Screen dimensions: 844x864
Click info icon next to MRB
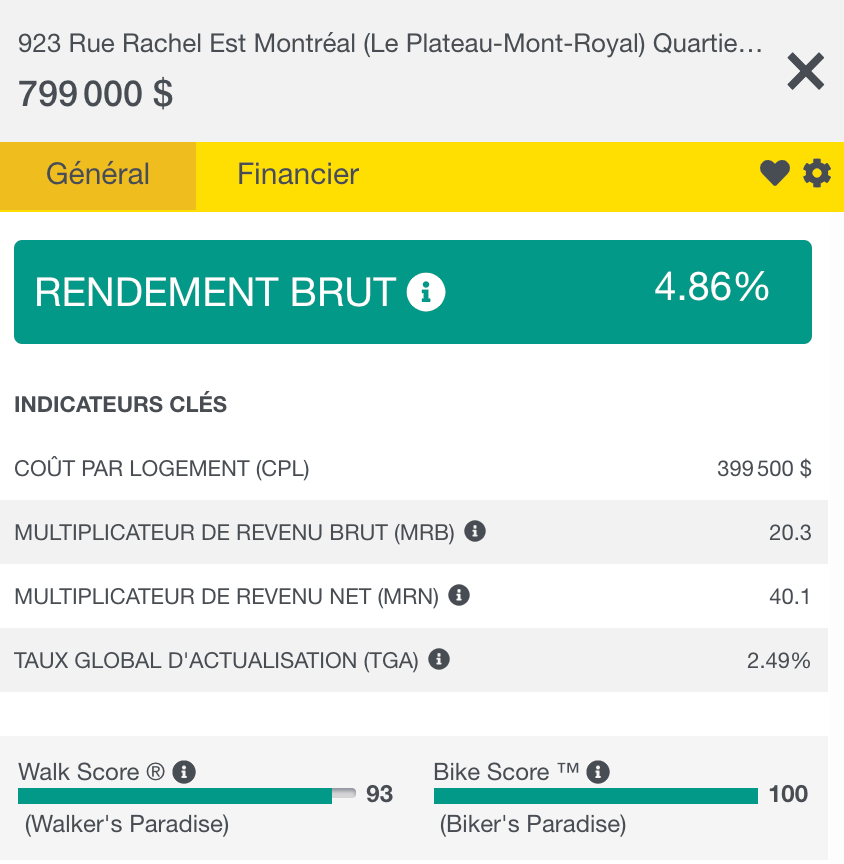coord(476,531)
